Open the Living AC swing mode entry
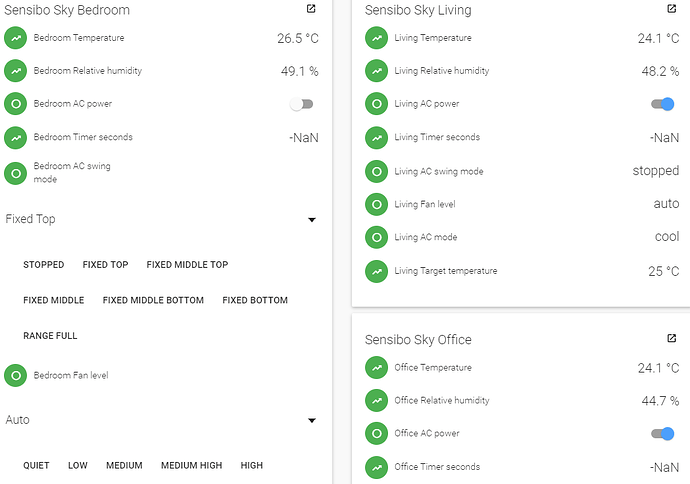The width and height of the screenshot is (690, 484). click(522, 171)
